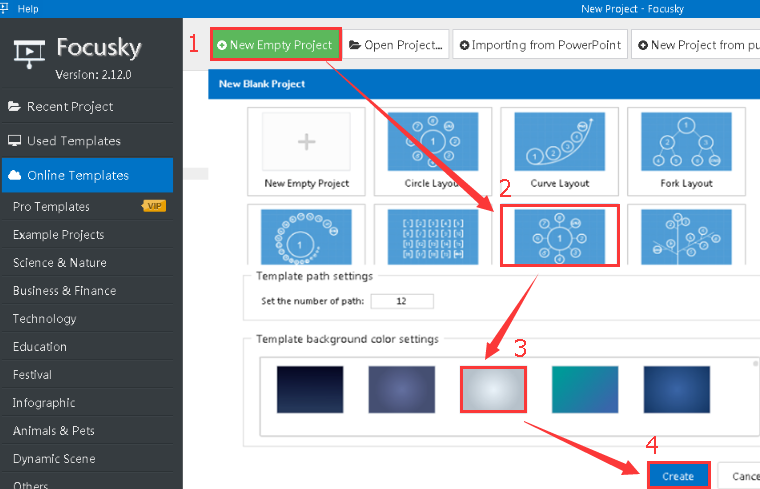Choose the dark navy background swatch
The image size is (760, 489).
(310, 389)
